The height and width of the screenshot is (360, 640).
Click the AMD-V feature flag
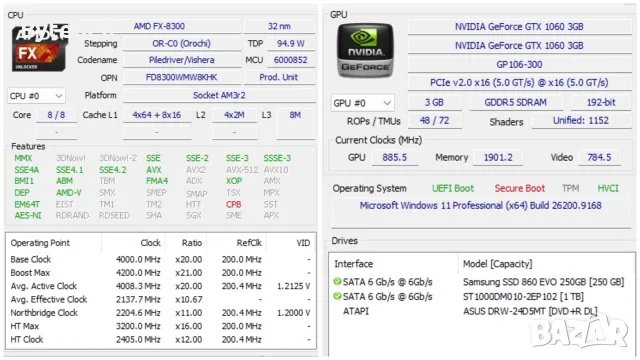click(x=69, y=193)
